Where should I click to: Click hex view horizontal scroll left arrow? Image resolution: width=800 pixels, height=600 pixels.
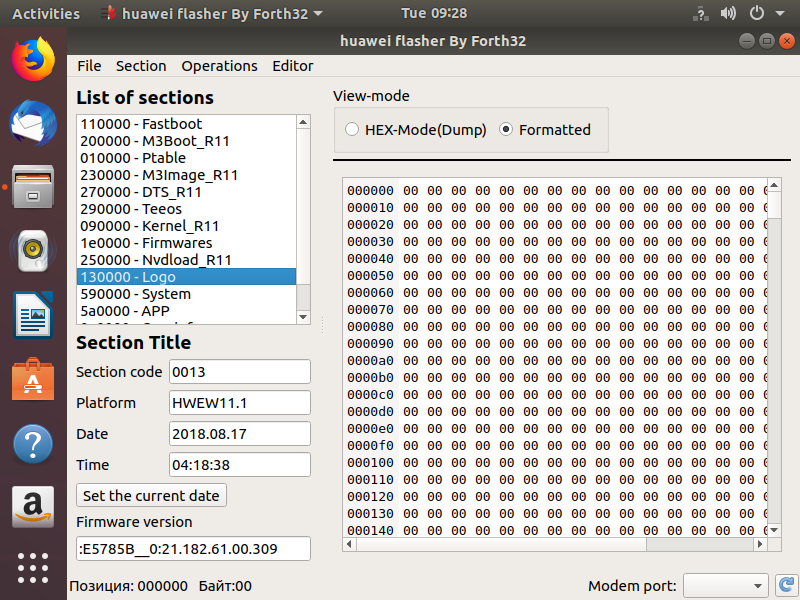(349, 544)
